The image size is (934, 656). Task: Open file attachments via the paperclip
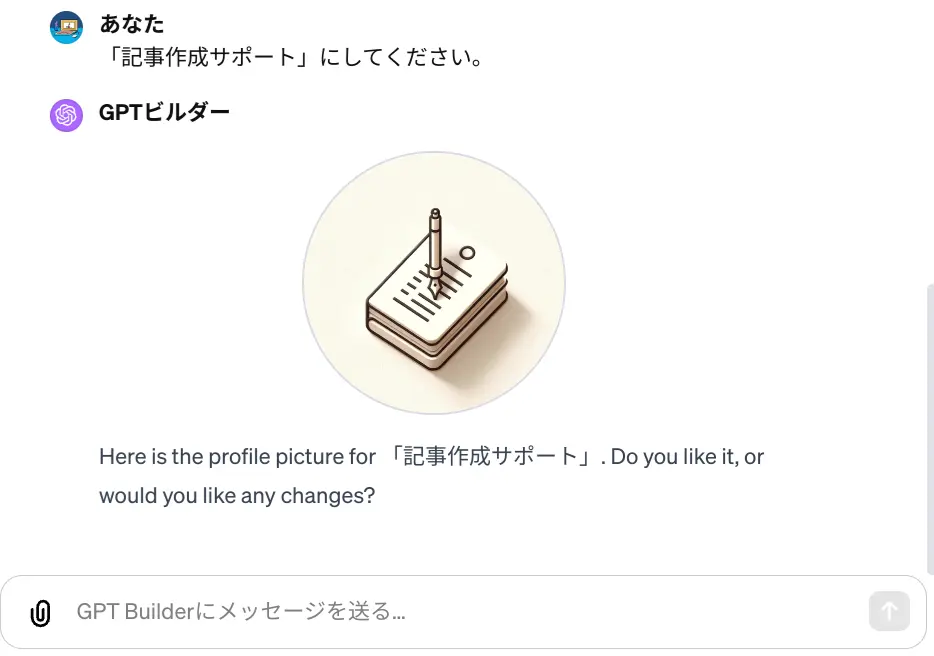40,611
